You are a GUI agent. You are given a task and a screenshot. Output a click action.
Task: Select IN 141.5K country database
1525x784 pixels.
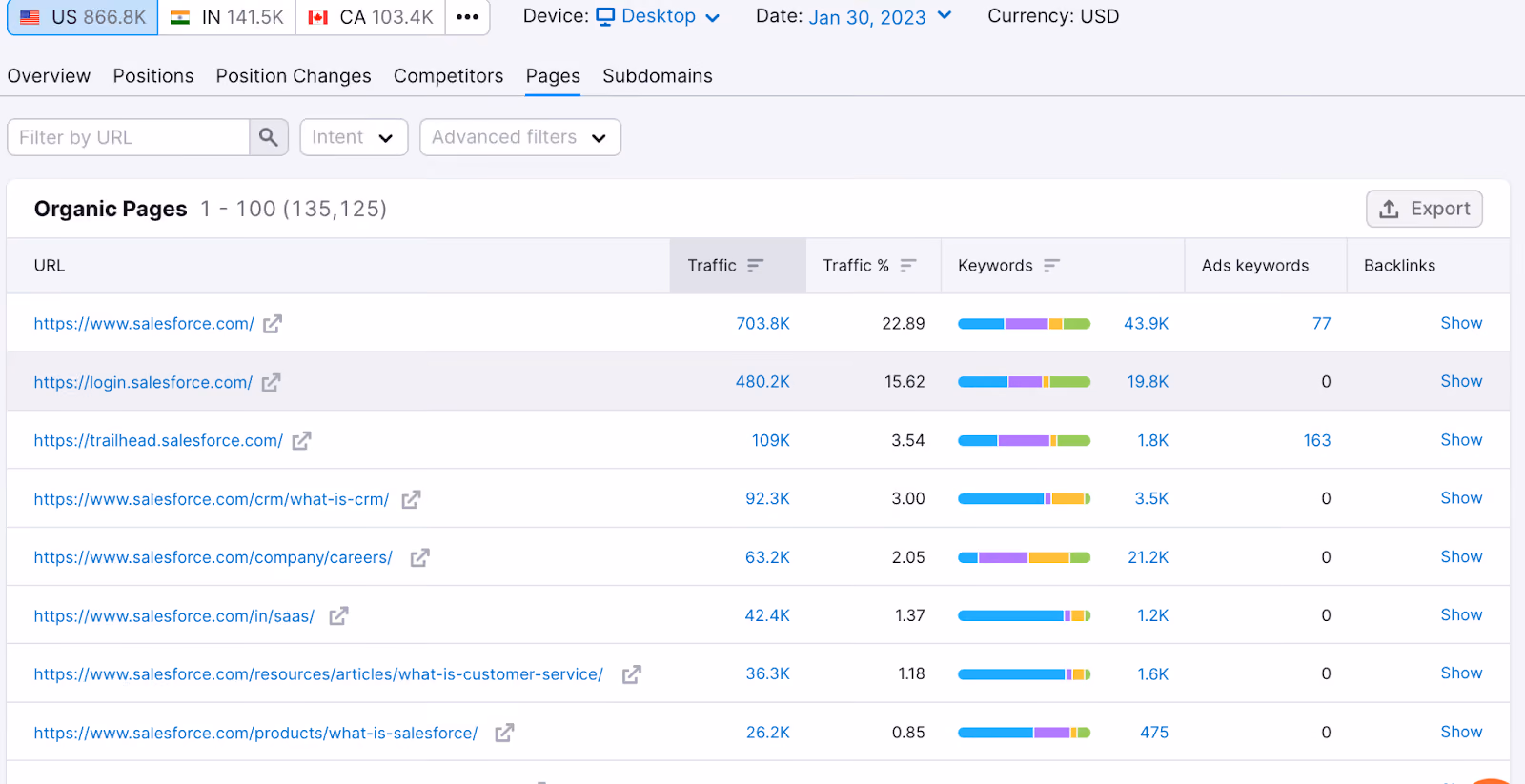pos(227,17)
